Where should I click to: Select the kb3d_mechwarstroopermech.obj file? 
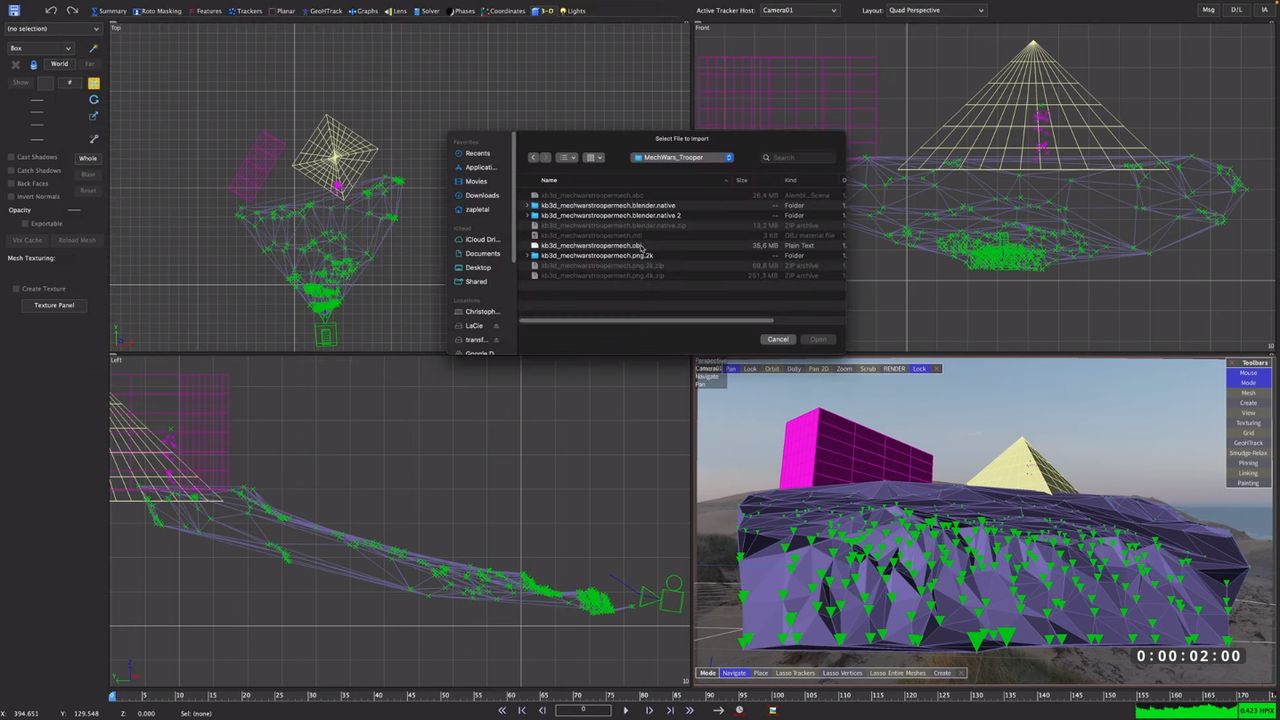point(591,246)
